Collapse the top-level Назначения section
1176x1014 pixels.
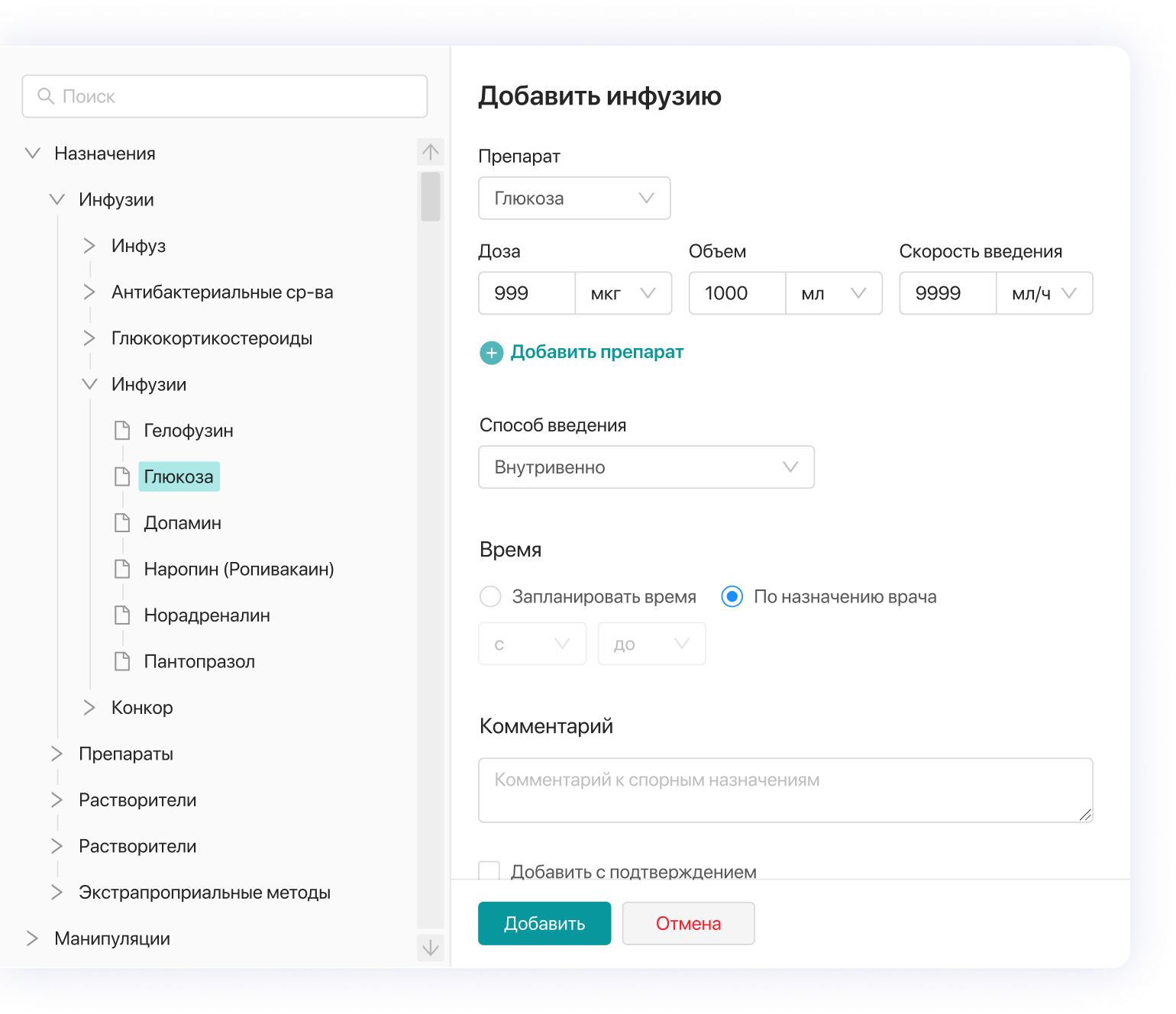click(x=33, y=153)
